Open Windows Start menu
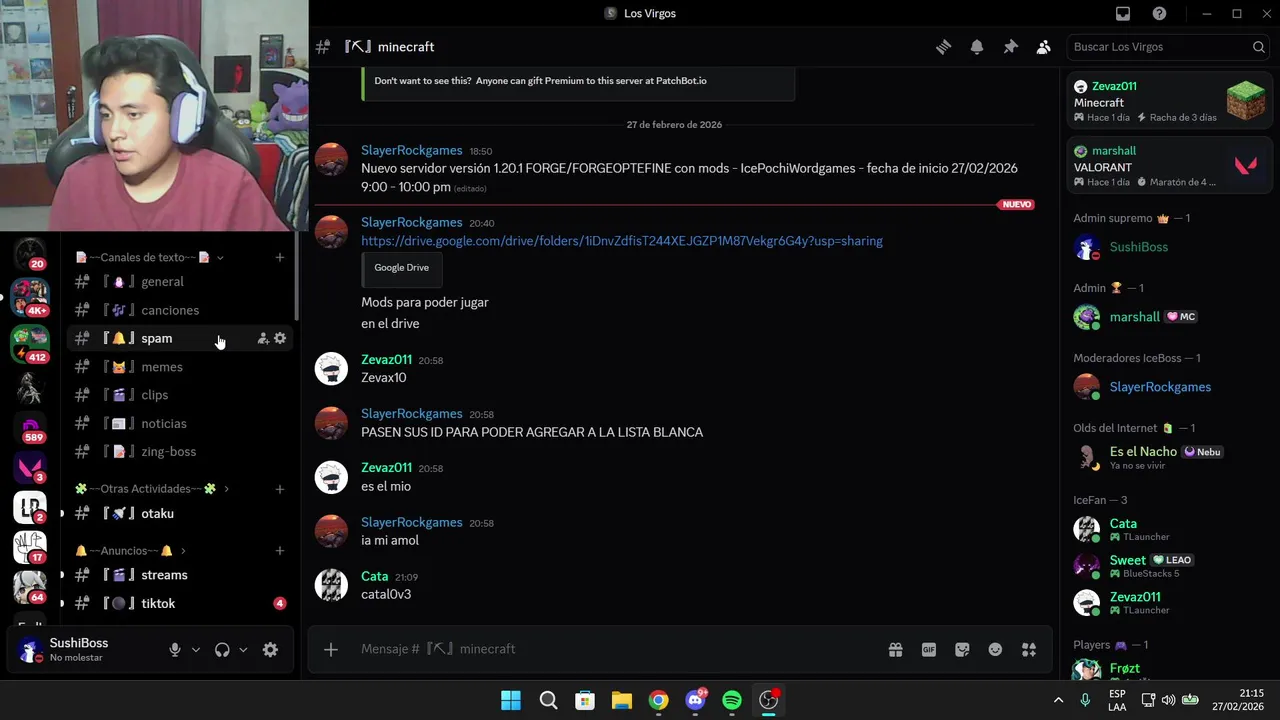 coord(511,700)
